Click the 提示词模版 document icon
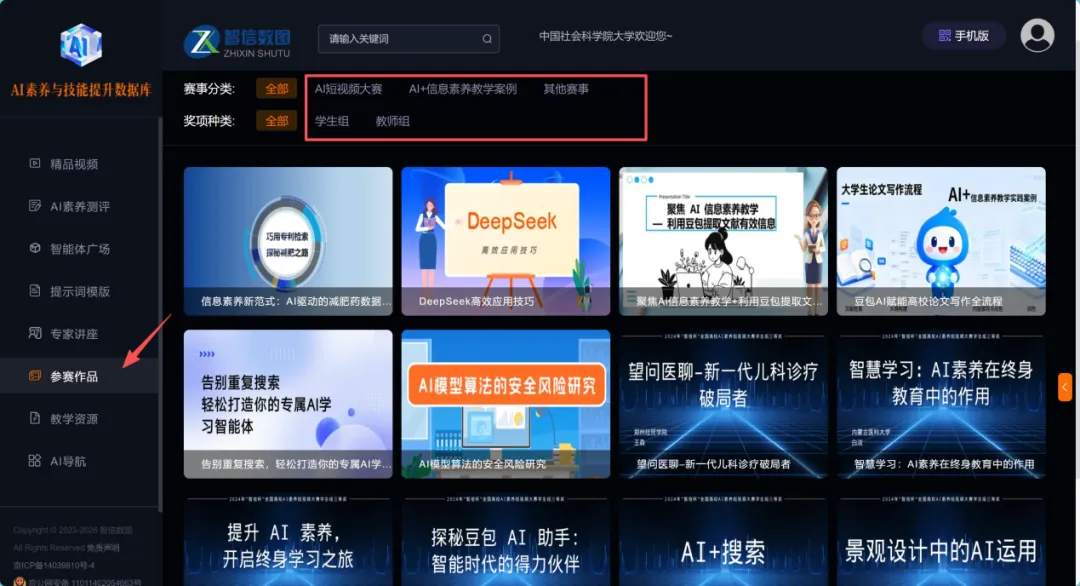 coord(34,291)
